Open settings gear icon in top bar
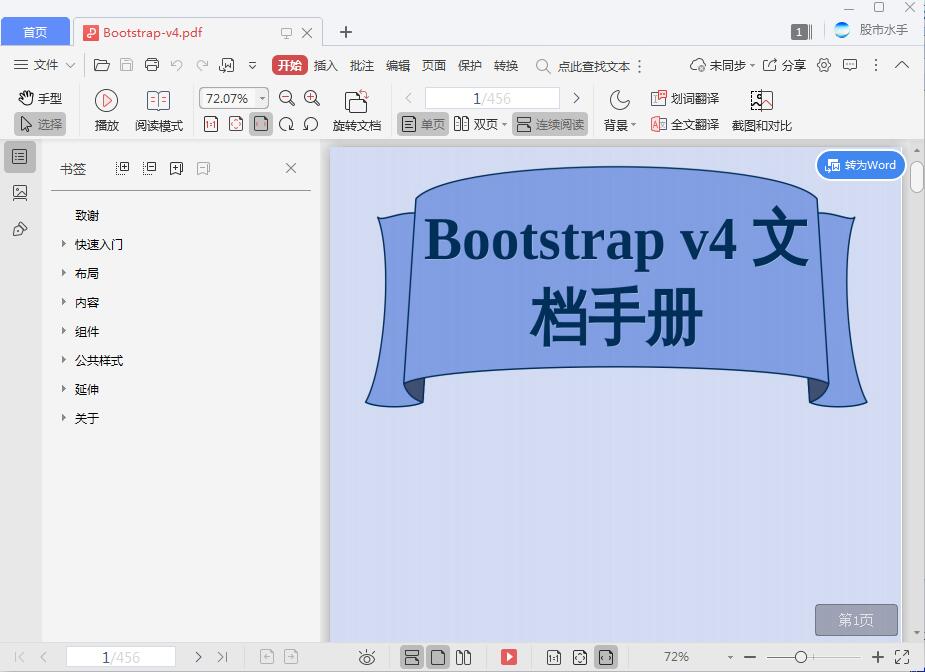The height and width of the screenshot is (672, 925). click(x=824, y=65)
